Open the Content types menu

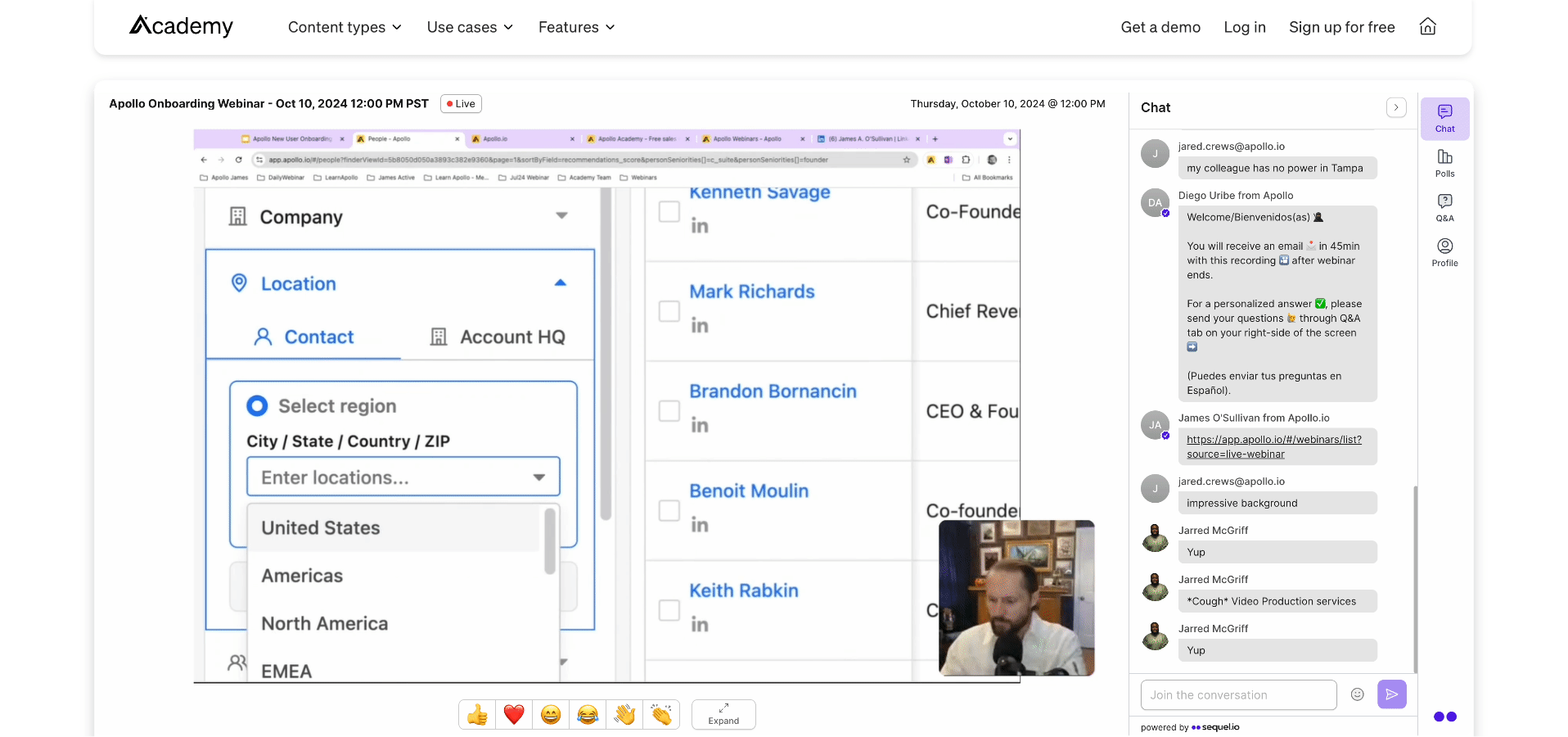click(345, 27)
